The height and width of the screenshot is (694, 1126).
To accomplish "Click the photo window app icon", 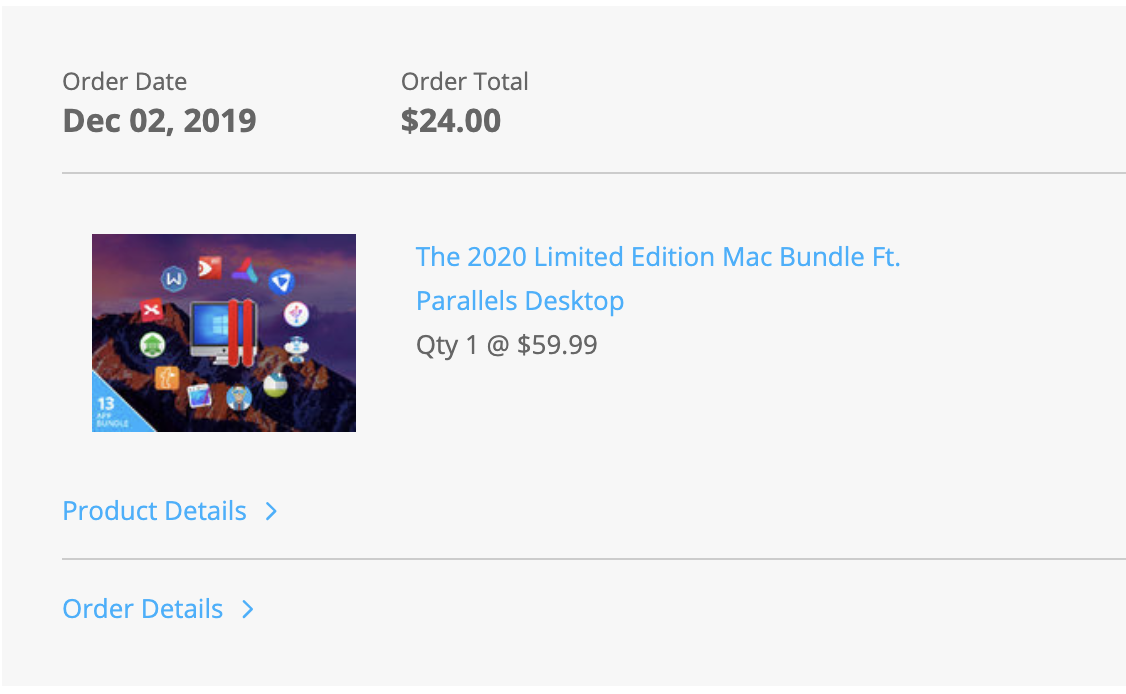I will (199, 395).
